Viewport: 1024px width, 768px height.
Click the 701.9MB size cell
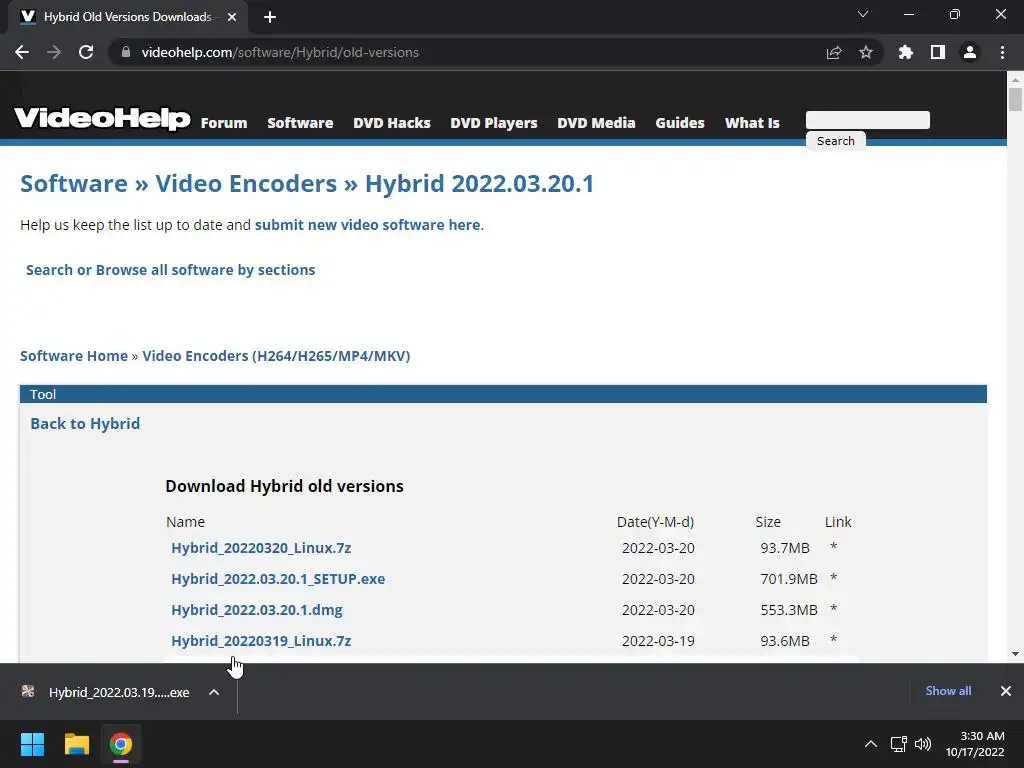pyautogui.click(x=789, y=579)
